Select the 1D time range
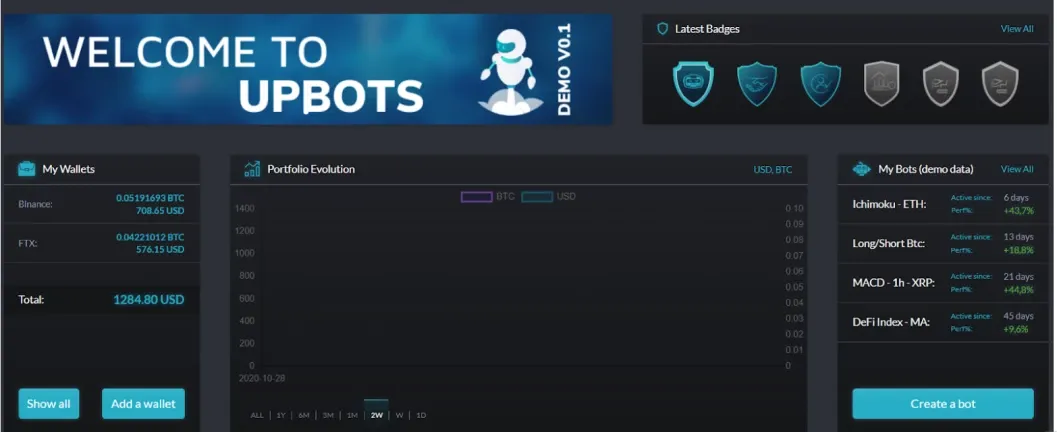Image resolution: width=1057 pixels, height=432 pixels. point(421,415)
